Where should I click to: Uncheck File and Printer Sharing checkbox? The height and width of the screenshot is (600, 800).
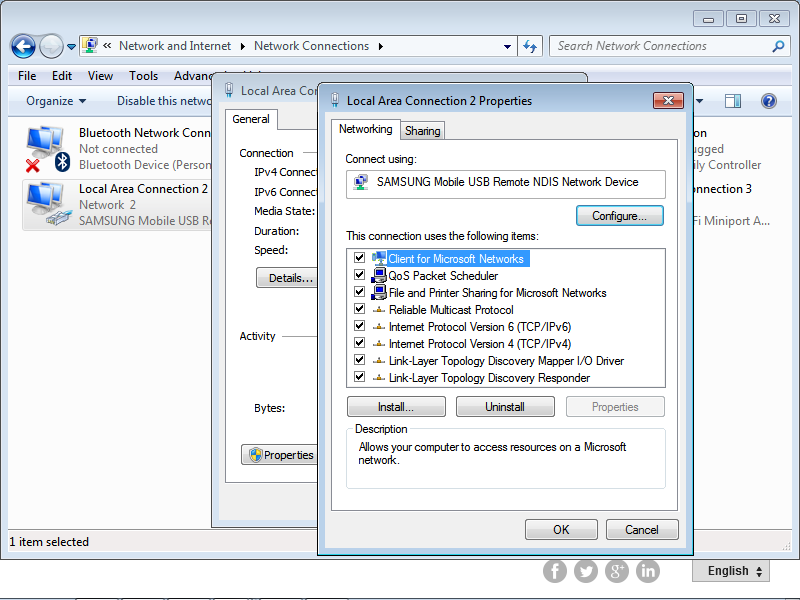coord(360,292)
